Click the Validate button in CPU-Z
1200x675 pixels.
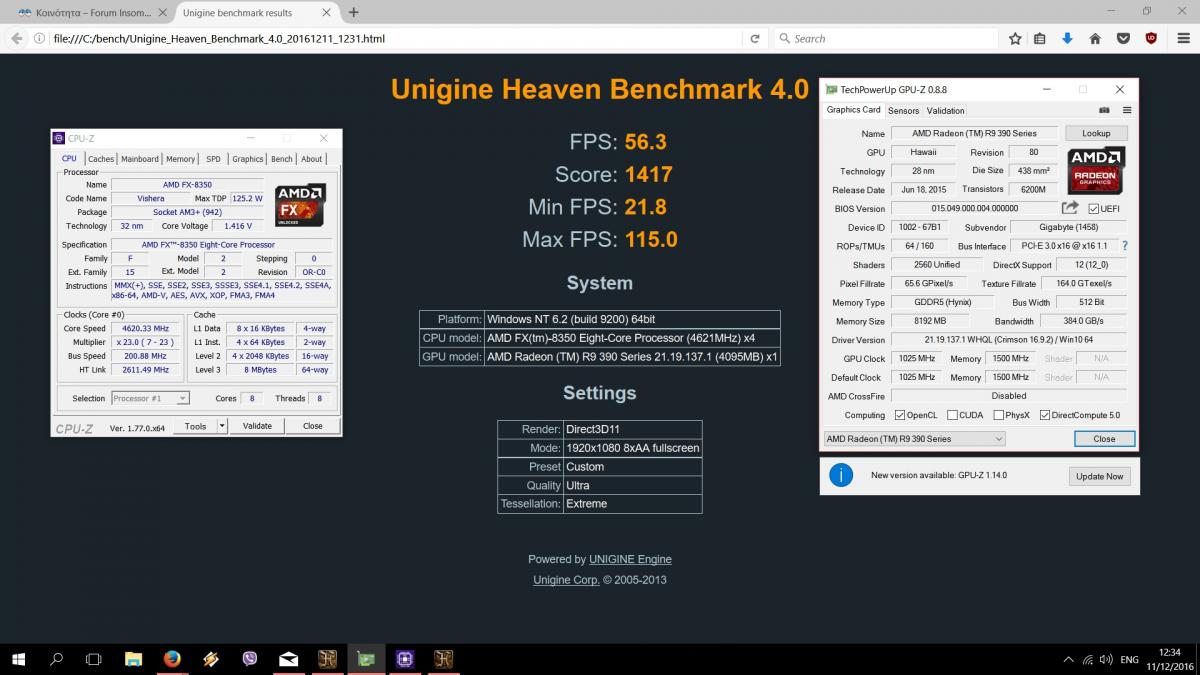tap(257, 425)
